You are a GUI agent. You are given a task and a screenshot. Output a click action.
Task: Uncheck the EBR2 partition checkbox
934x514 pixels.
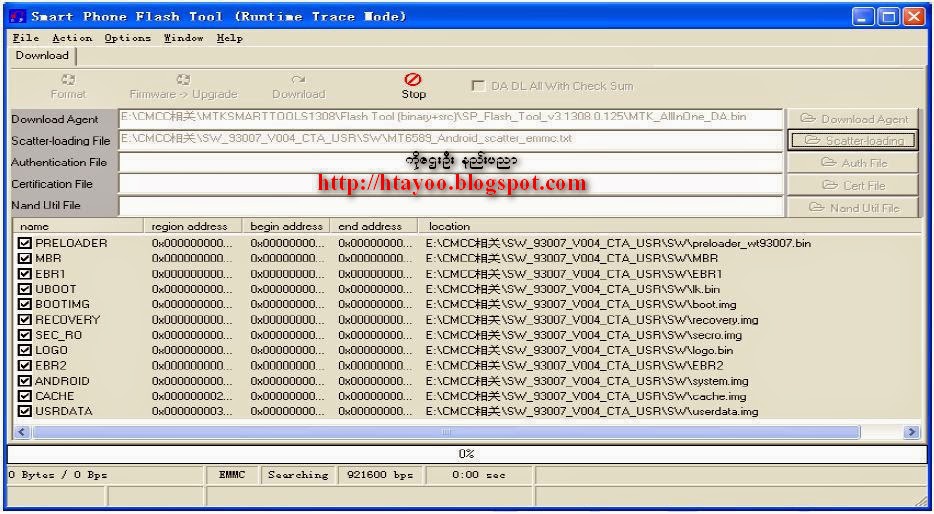coord(24,365)
